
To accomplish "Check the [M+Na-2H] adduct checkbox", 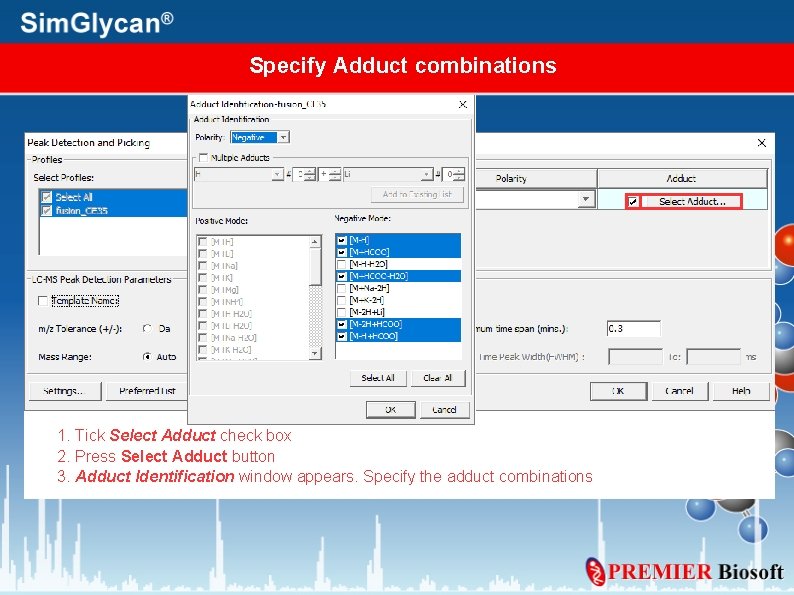I will pyautogui.click(x=342, y=288).
